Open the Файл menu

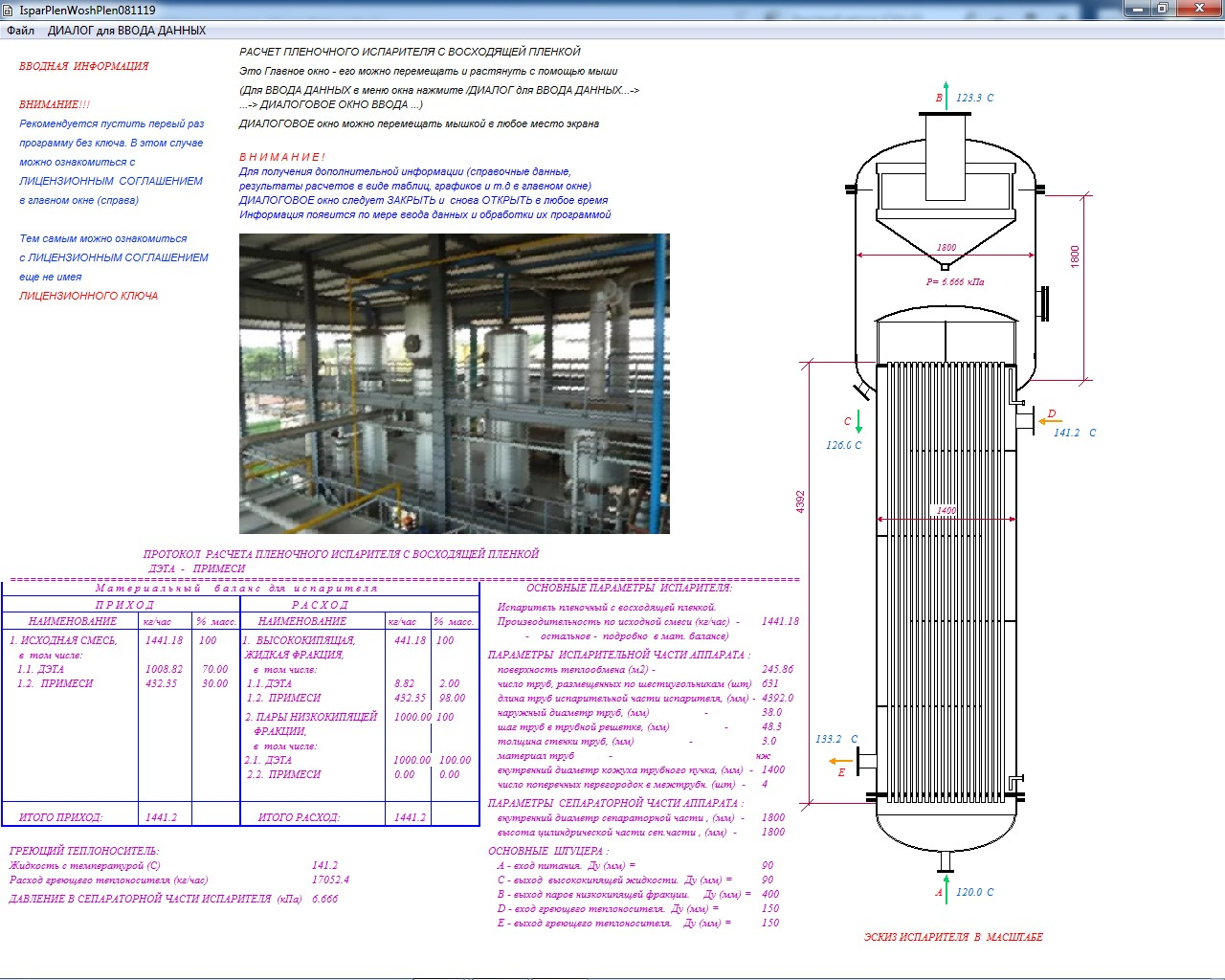(x=20, y=31)
